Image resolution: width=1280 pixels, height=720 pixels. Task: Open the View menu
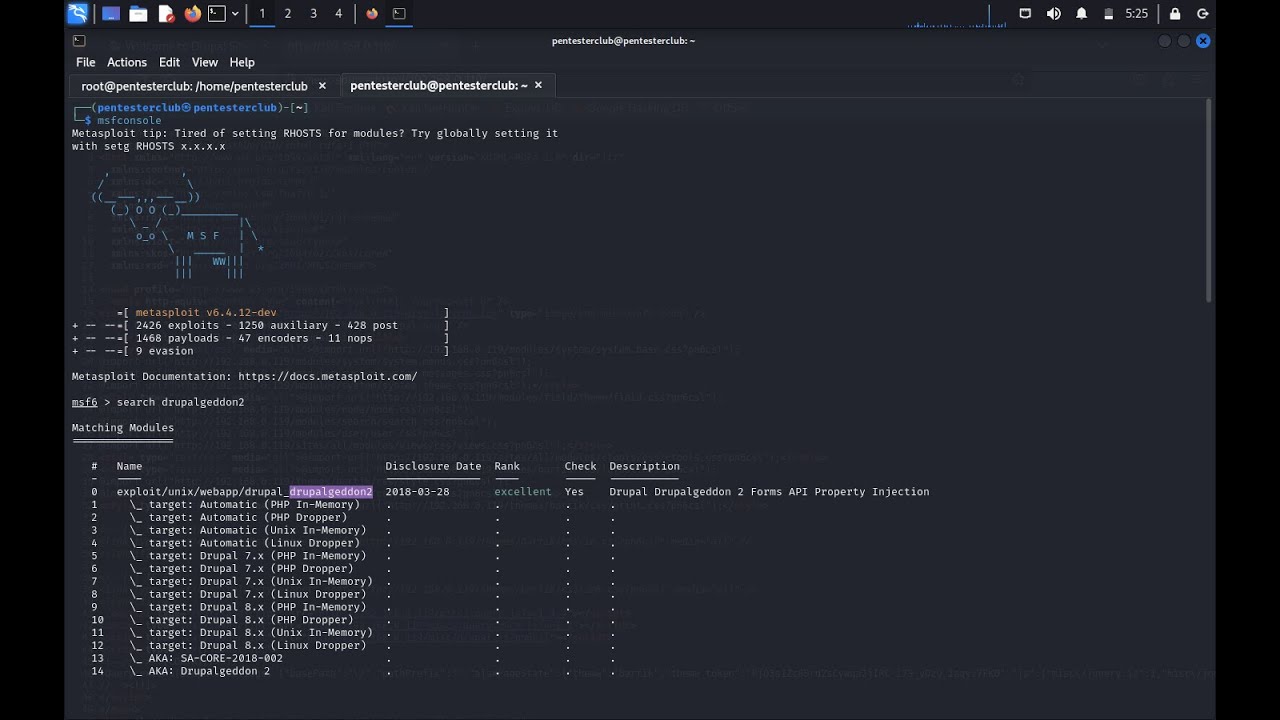pos(205,62)
